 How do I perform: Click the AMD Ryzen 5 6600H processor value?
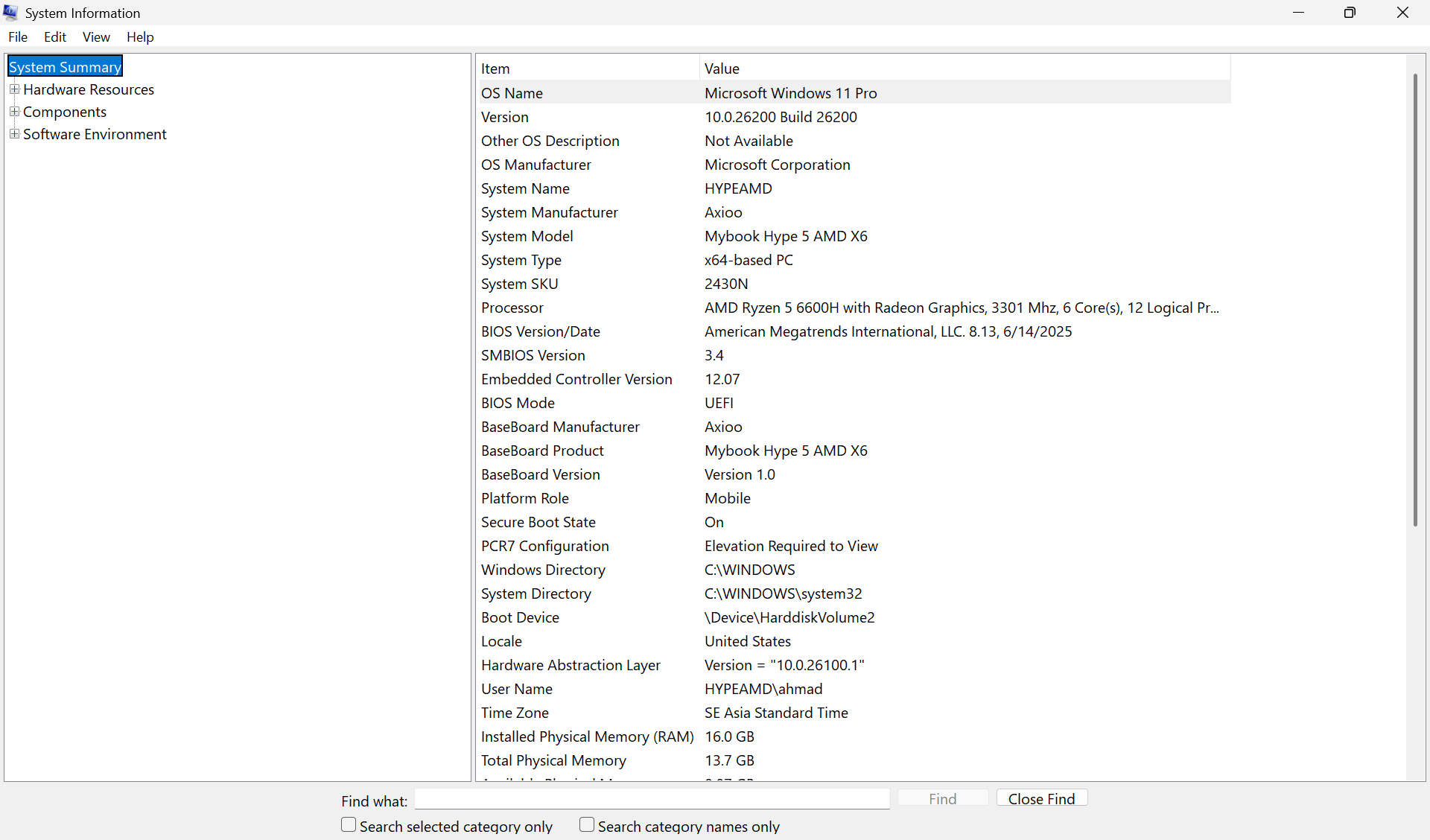tap(962, 308)
